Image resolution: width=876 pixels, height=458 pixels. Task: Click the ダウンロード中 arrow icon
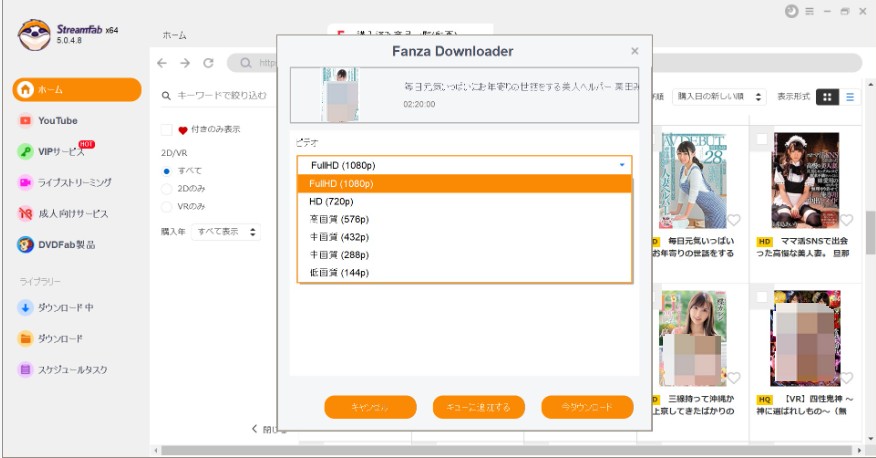click(25, 308)
